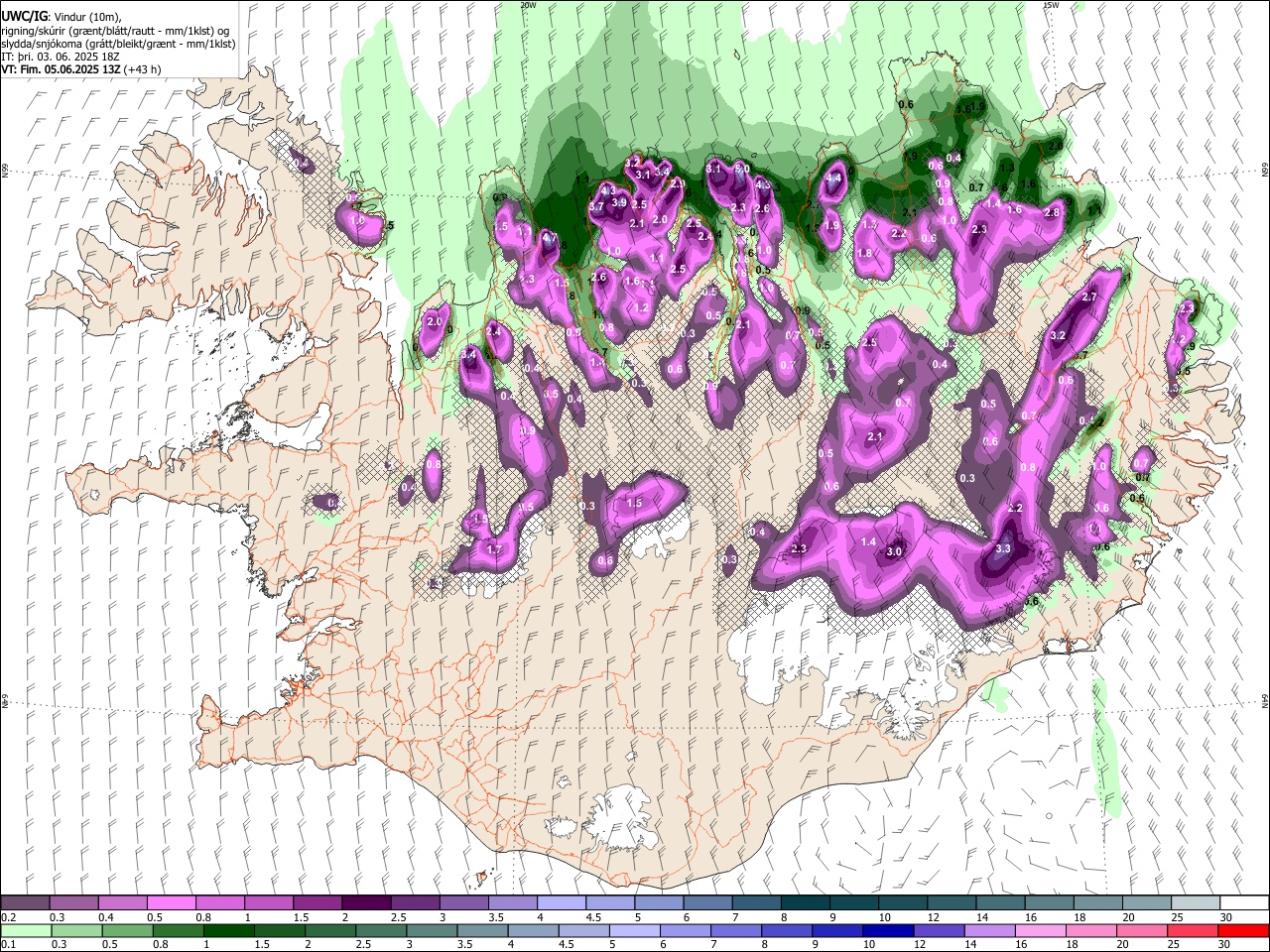Image resolution: width=1270 pixels, height=952 pixels.
Task: Click the 'slydda/snjókoma' description line
Action: click(x=118, y=44)
